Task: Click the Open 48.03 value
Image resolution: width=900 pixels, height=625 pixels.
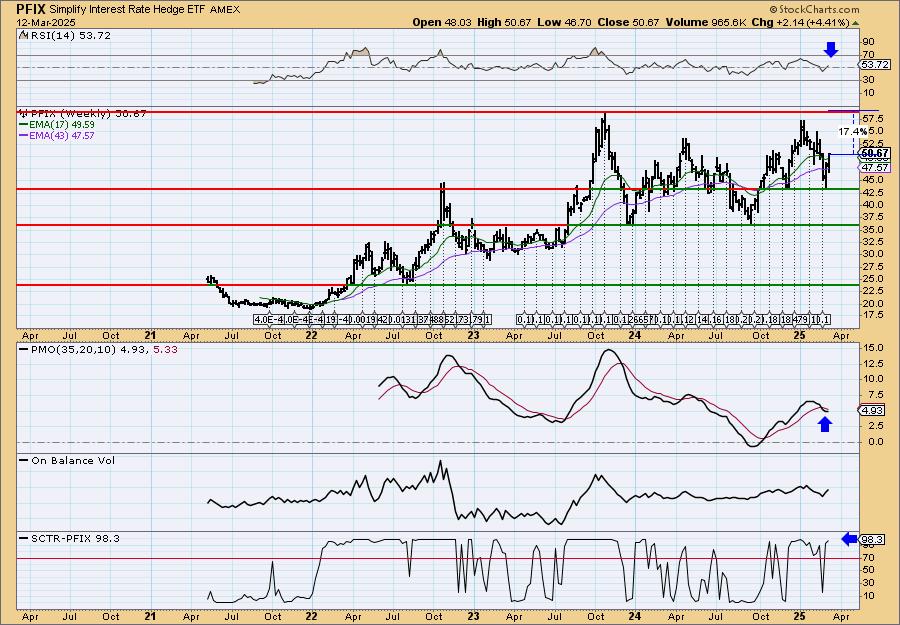Action: [x=442, y=22]
